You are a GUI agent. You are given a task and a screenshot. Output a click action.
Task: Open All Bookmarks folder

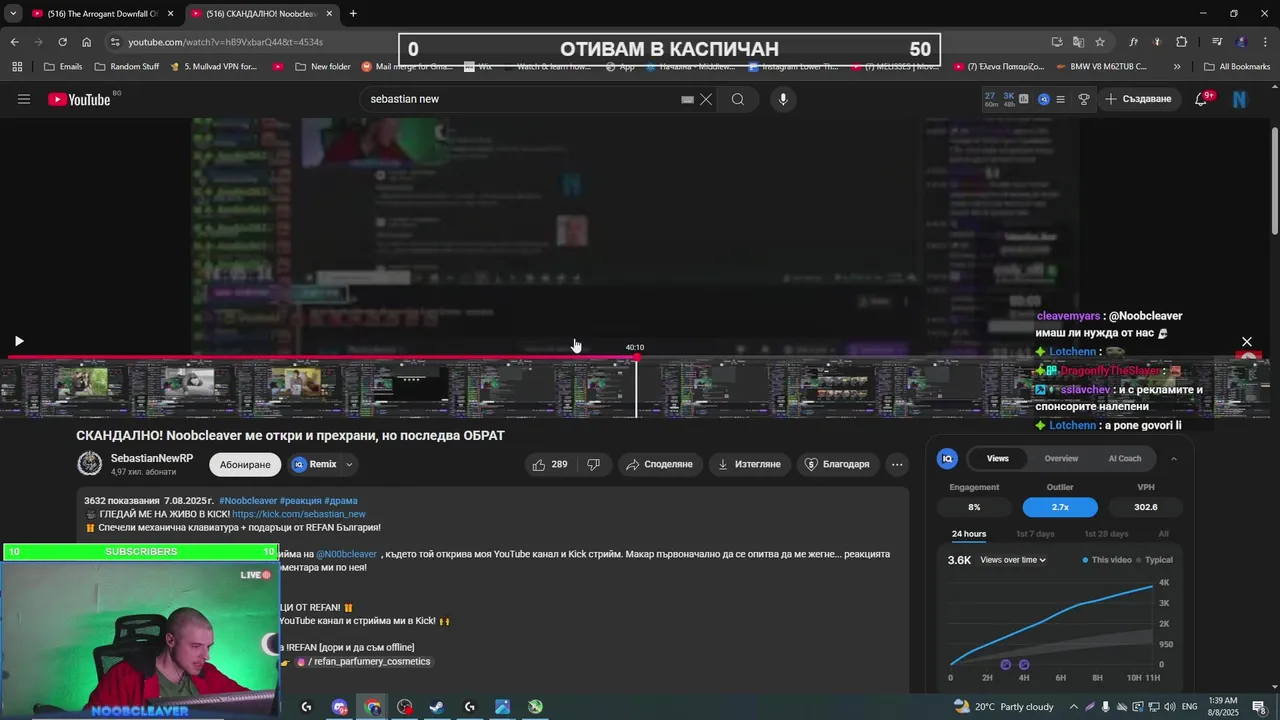tap(1237, 67)
